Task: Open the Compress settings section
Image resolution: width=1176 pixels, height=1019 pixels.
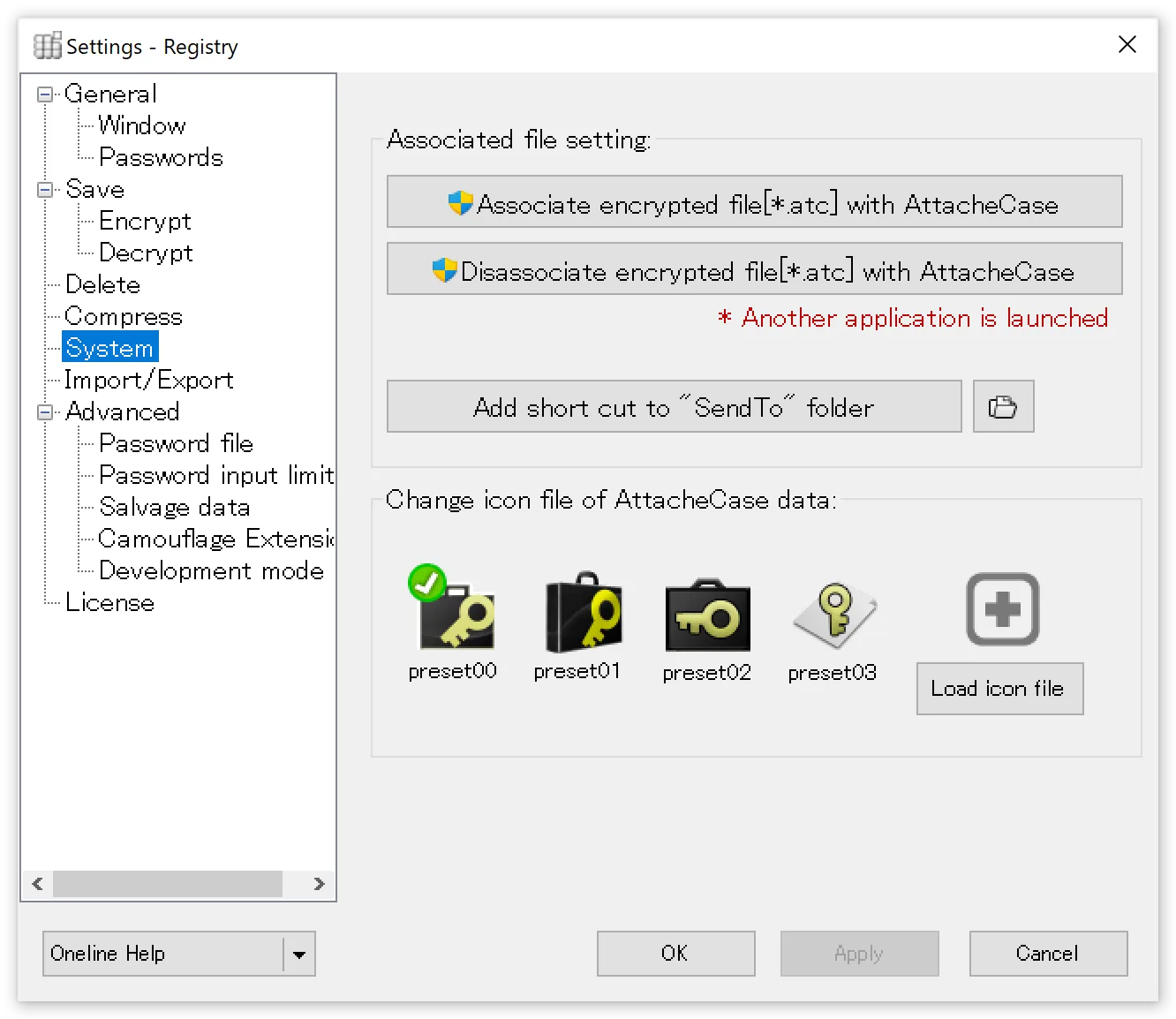Action: pyautogui.click(x=123, y=316)
